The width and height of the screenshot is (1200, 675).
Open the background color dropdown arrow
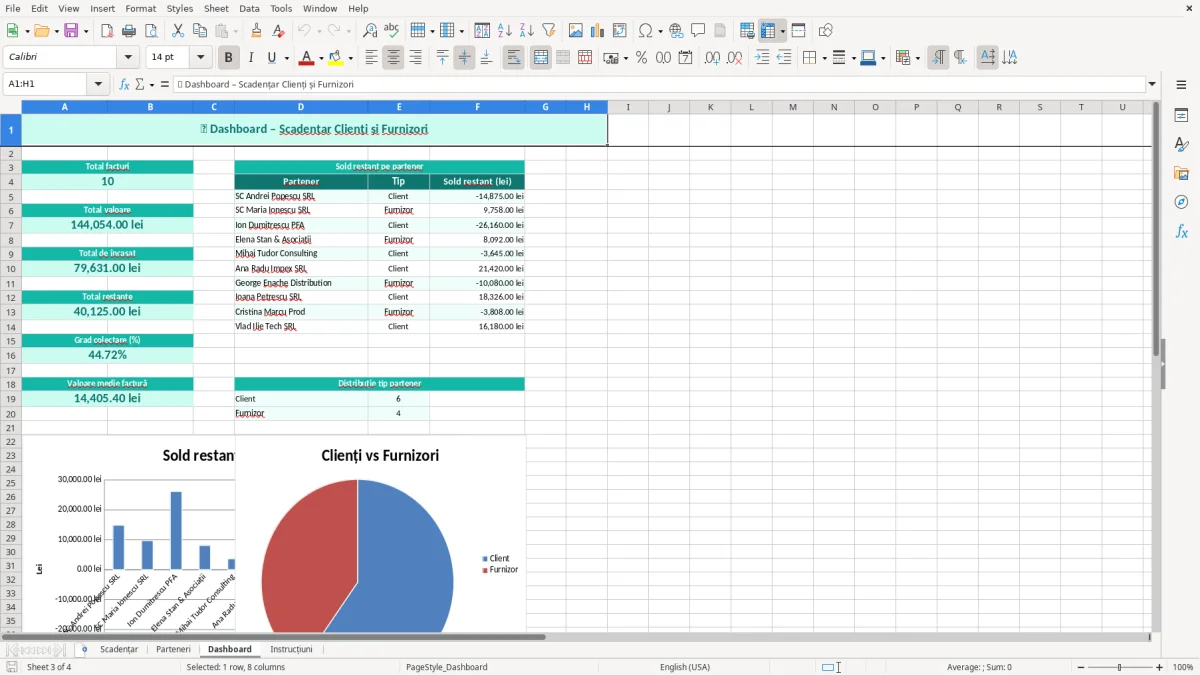(x=351, y=58)
